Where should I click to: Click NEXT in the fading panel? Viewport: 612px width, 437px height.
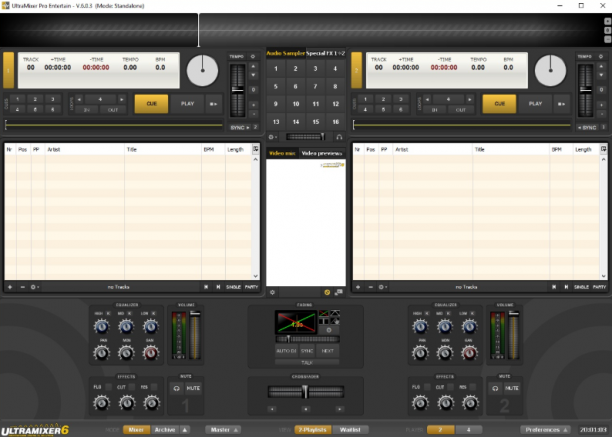[327, 351]
